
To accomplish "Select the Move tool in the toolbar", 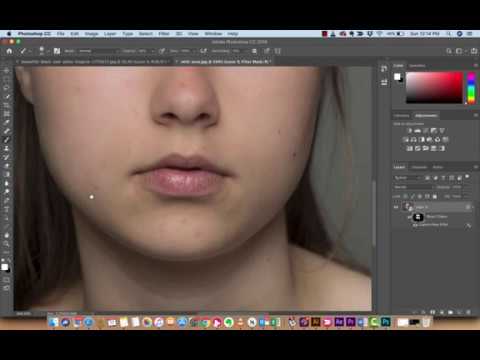I will click(x=6, y=71).
